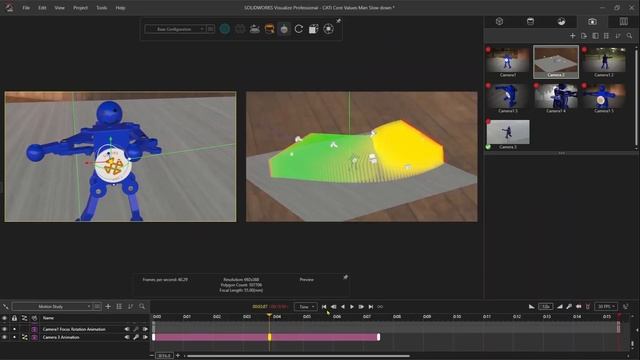This screenshot has height=360, width=640.
Task: Open the turntable icon in main toolbar
Action: coord(255,29)
